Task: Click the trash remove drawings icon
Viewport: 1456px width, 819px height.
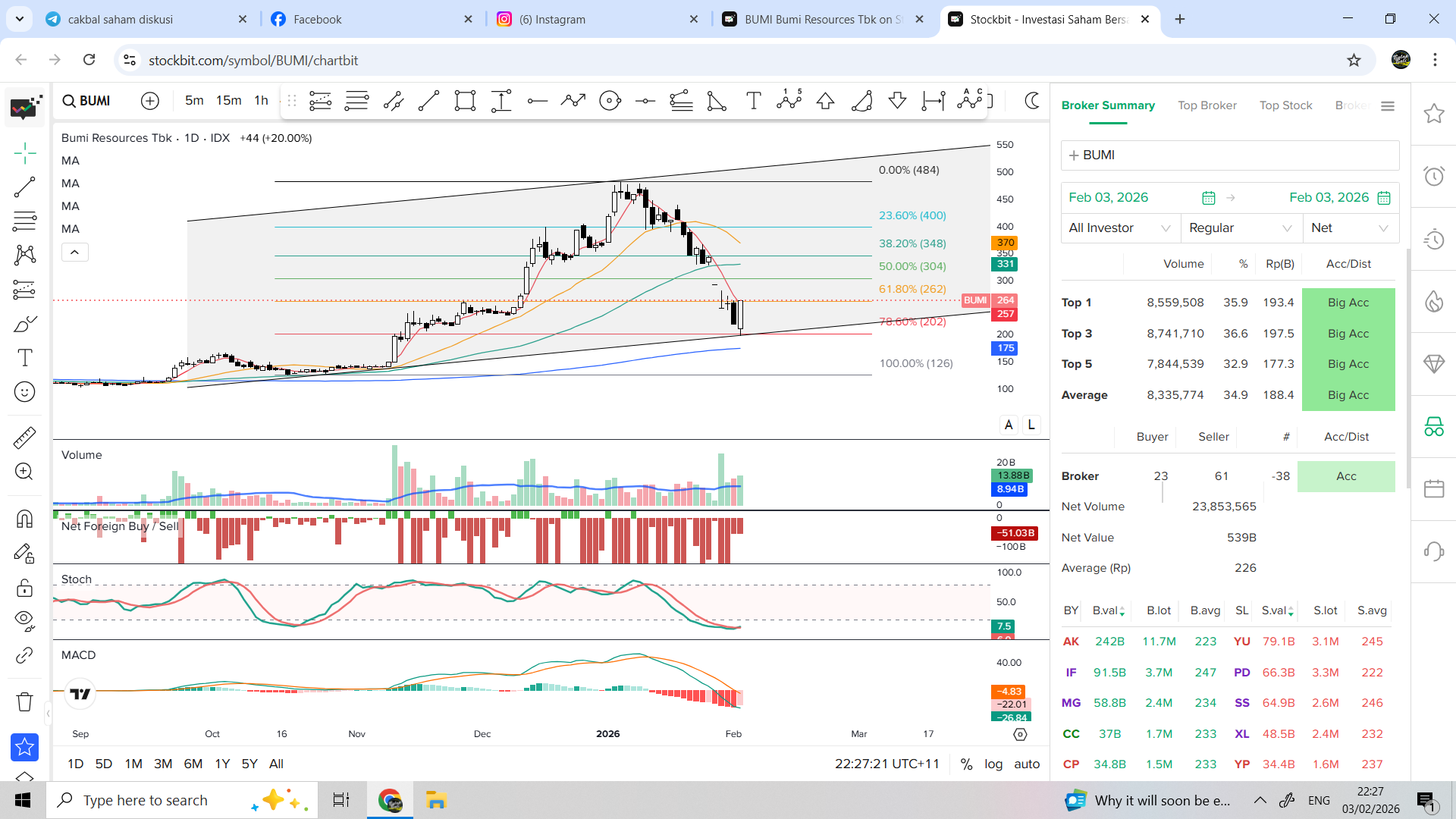Action: coord(24,701)
